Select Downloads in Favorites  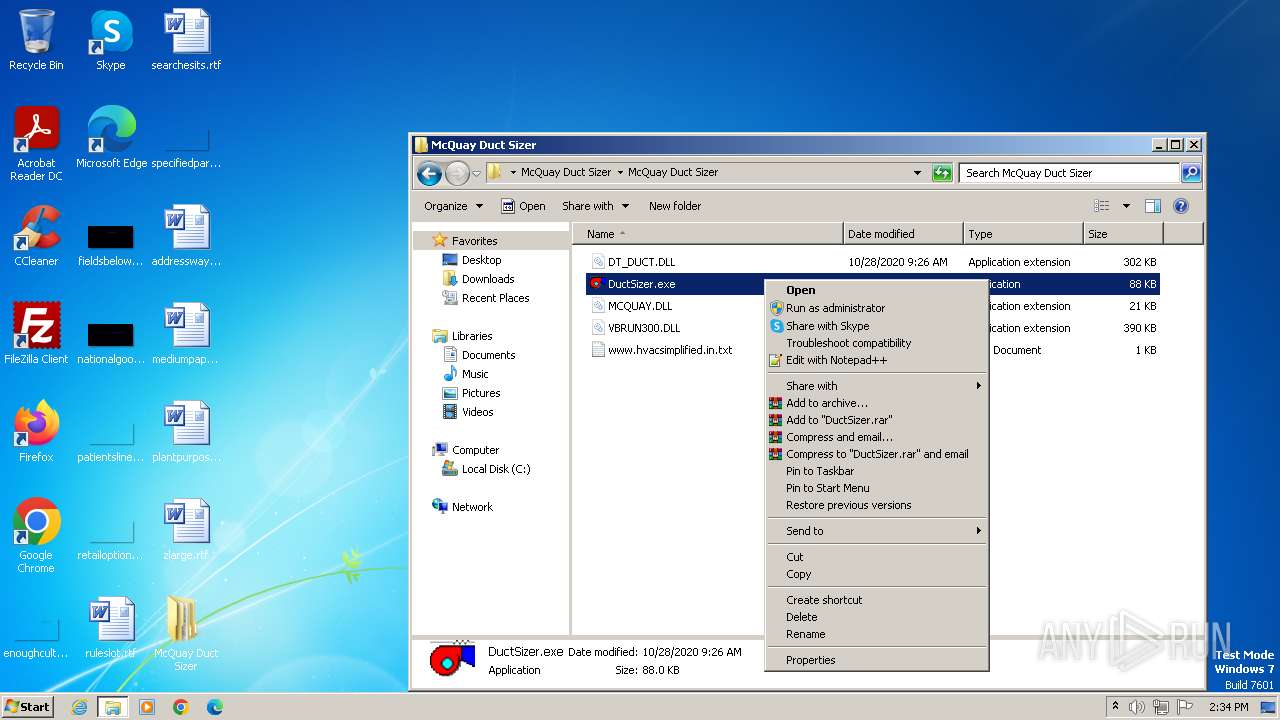coord(488,279)
